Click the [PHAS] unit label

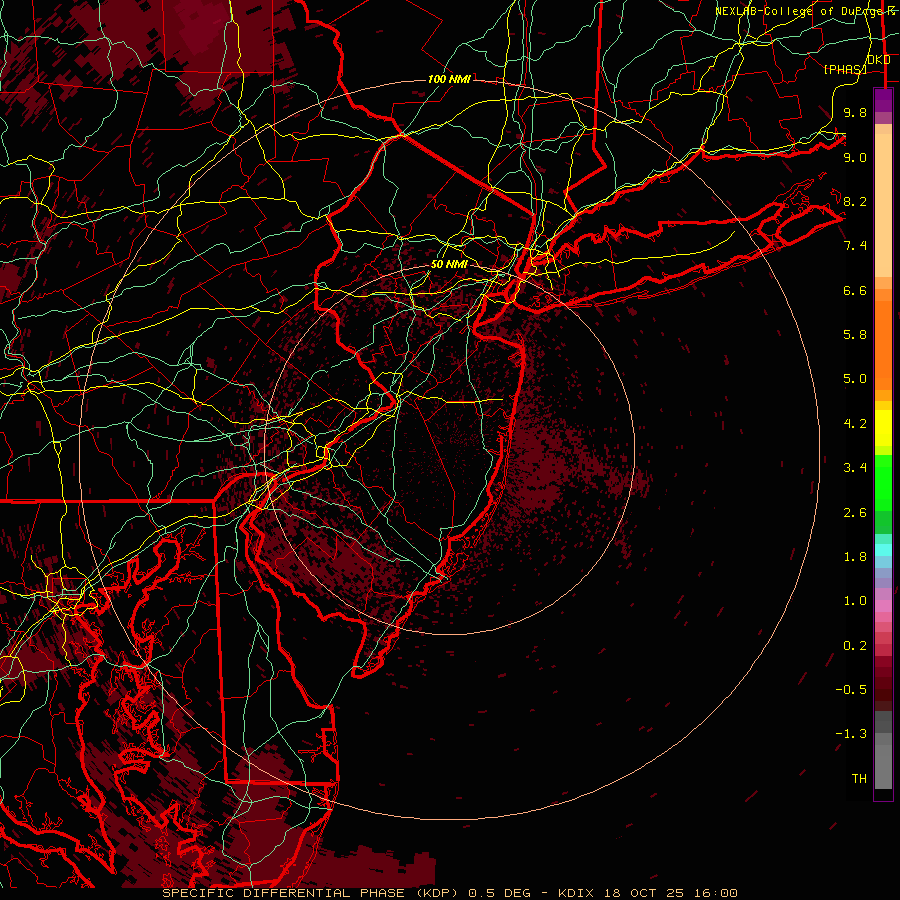[x=845, y=69]
